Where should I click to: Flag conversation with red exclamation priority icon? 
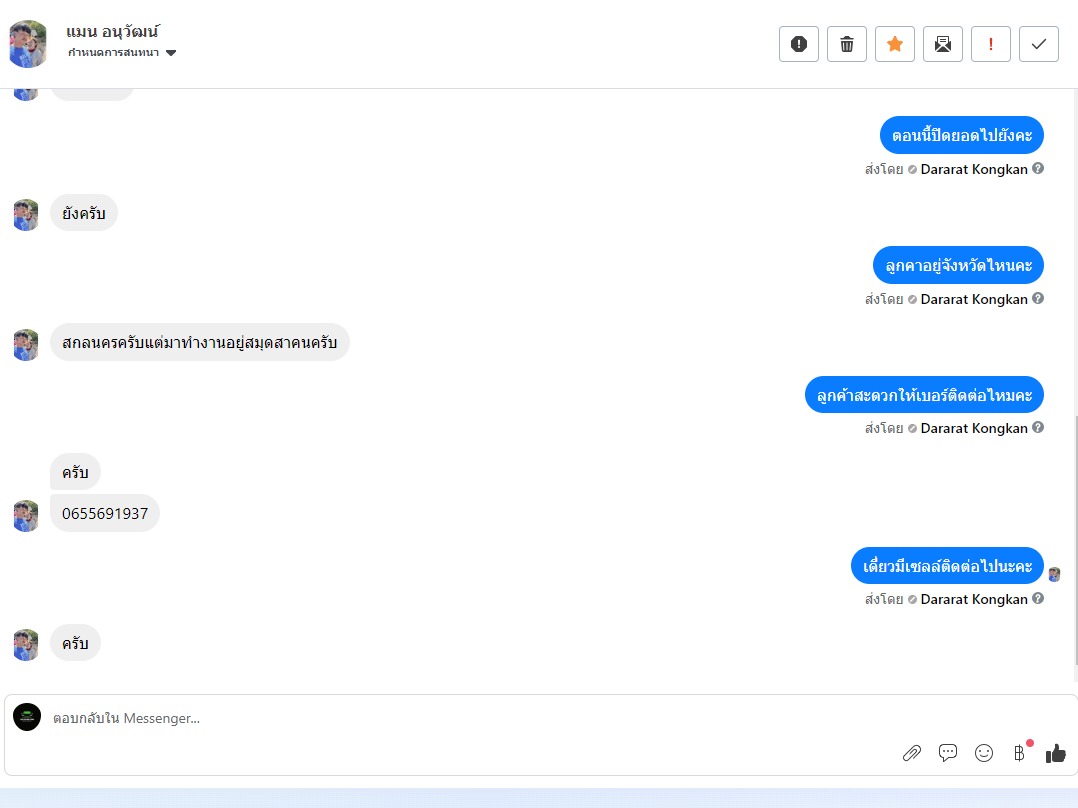[991, 44]
